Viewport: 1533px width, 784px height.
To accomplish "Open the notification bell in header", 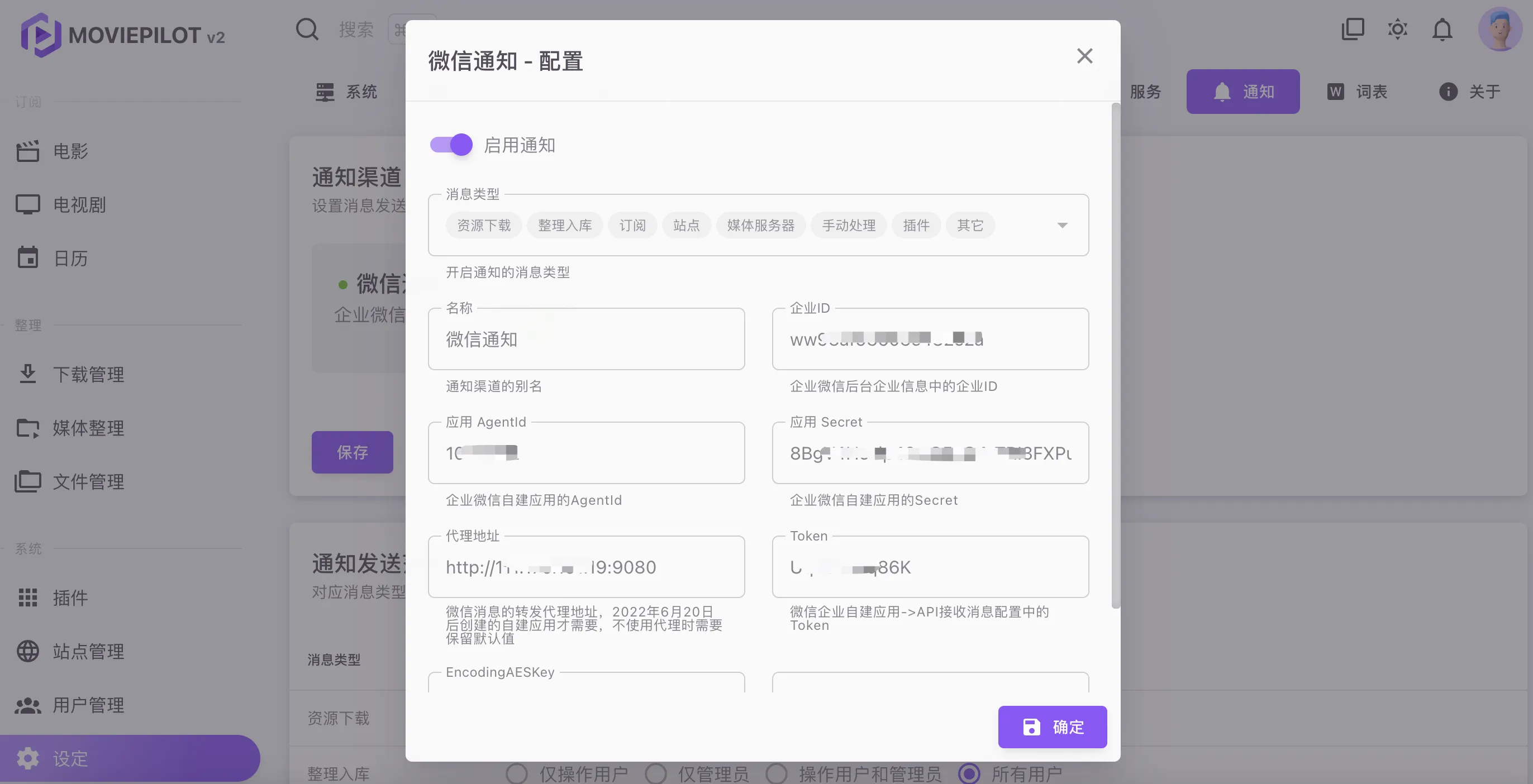I will [1442, 29].
